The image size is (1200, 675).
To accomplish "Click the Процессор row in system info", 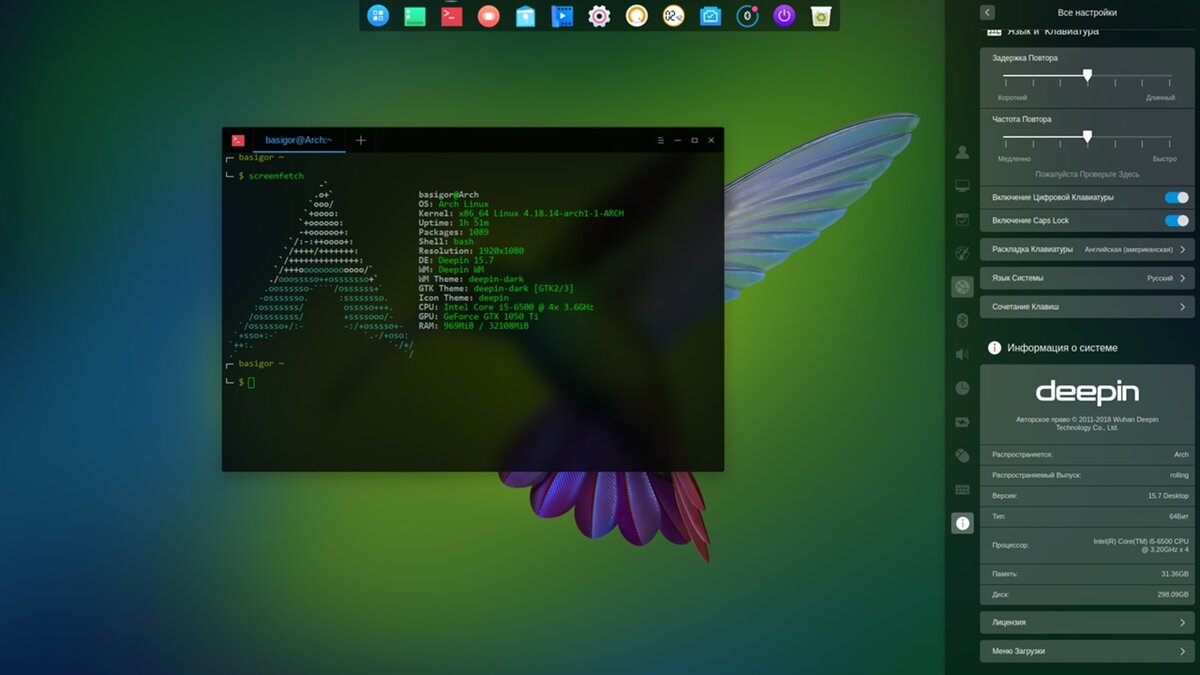I will pos(1087,545).
